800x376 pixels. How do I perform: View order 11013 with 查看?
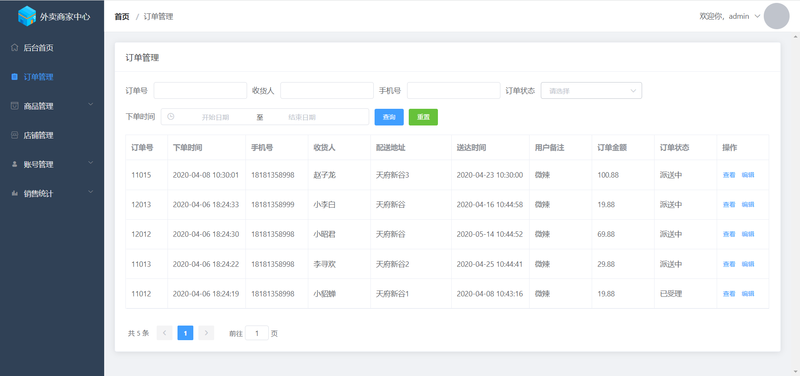pyautogui.click(x=729, y=264)
